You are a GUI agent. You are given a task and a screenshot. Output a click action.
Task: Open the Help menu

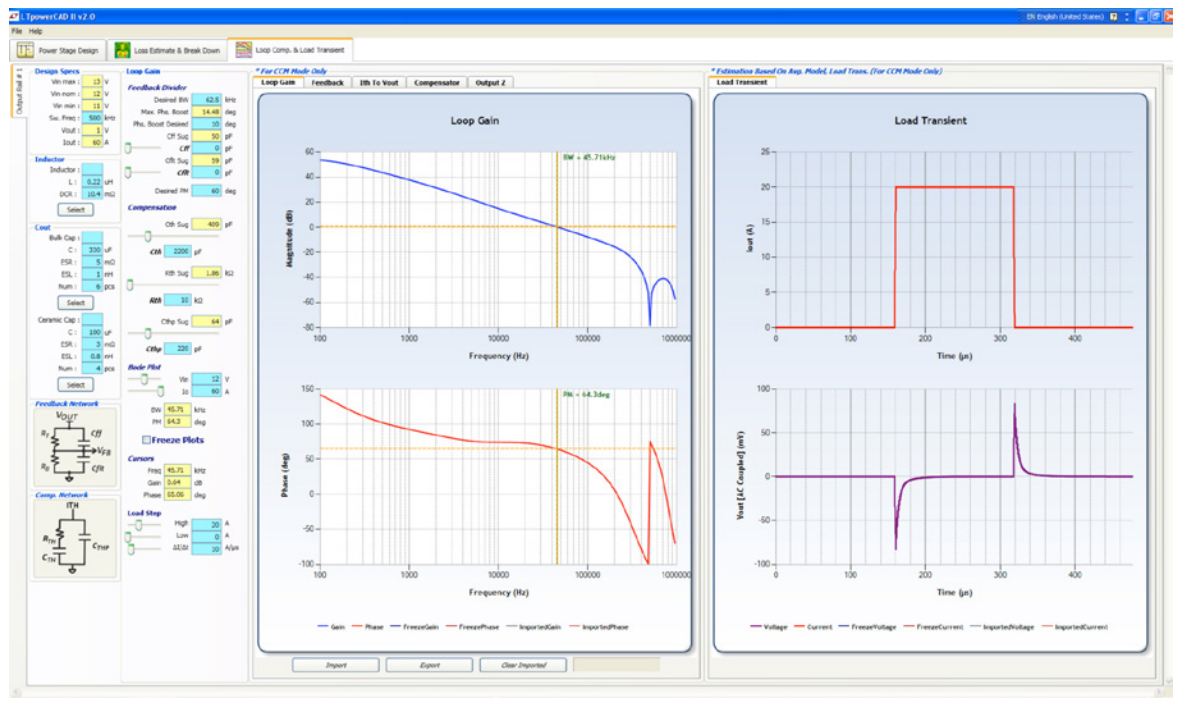(x=36, y=31)
